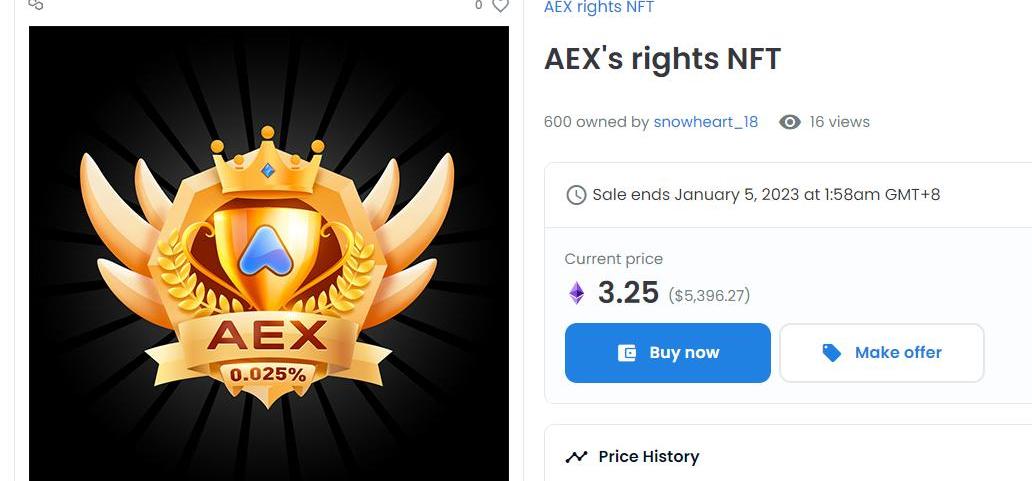Click the 600 owned by text
1032x481 pixels.
(596, 122)
